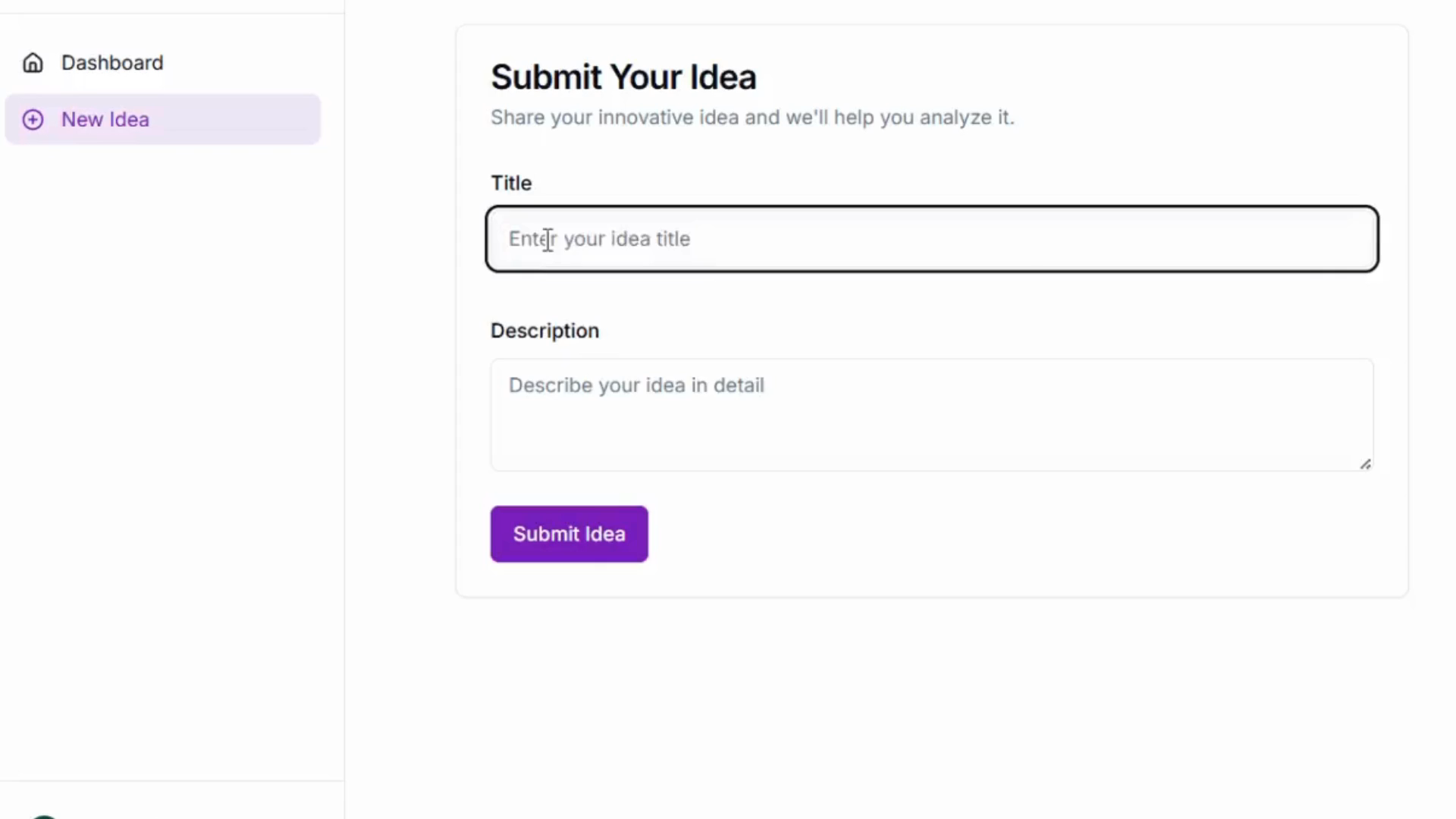Click empty card space right of Submit Idea
This screenshot has height=819, width=1456.
(x=986, y=535)
